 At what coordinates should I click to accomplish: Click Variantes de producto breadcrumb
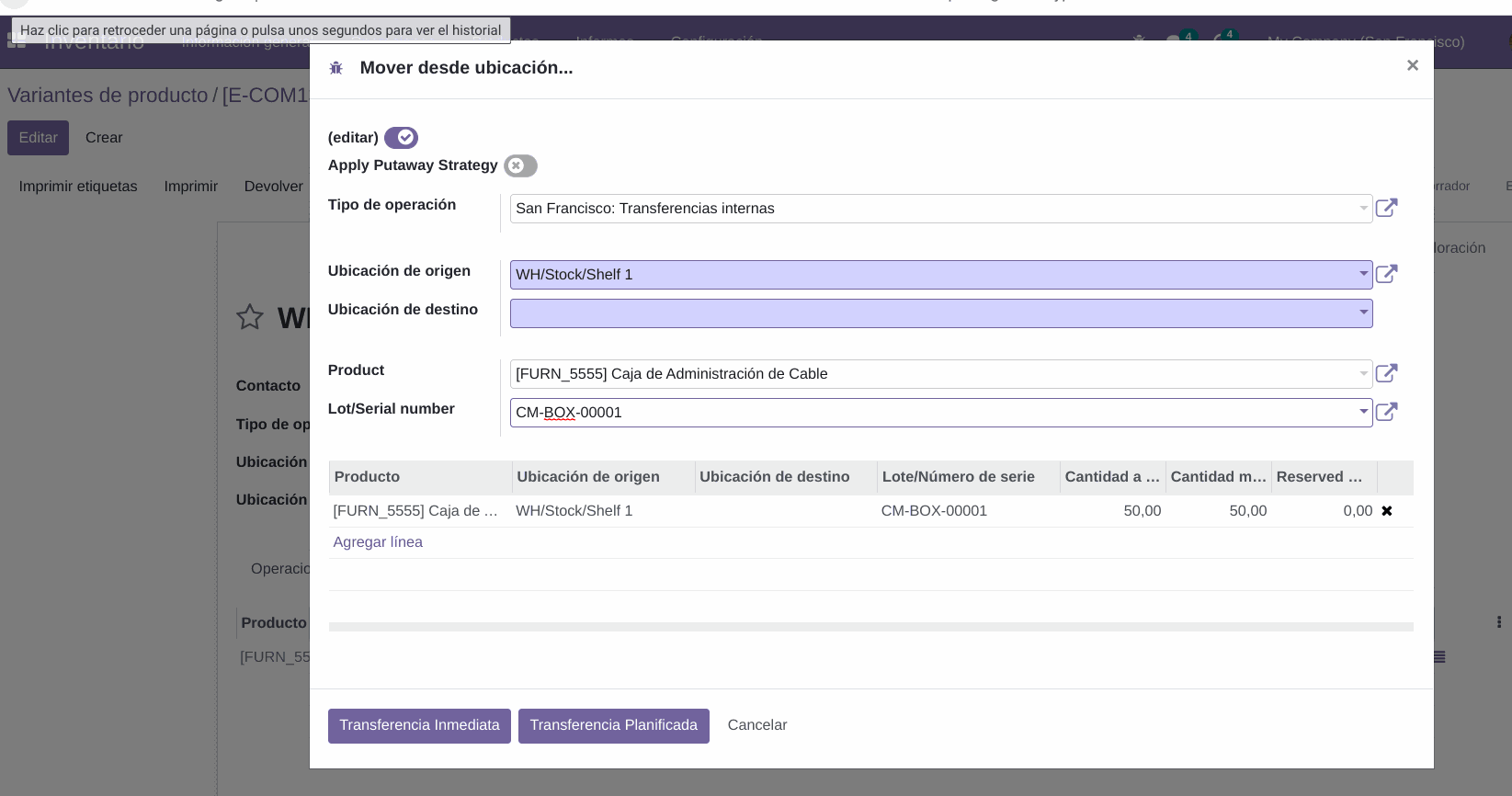click(108, 96)
